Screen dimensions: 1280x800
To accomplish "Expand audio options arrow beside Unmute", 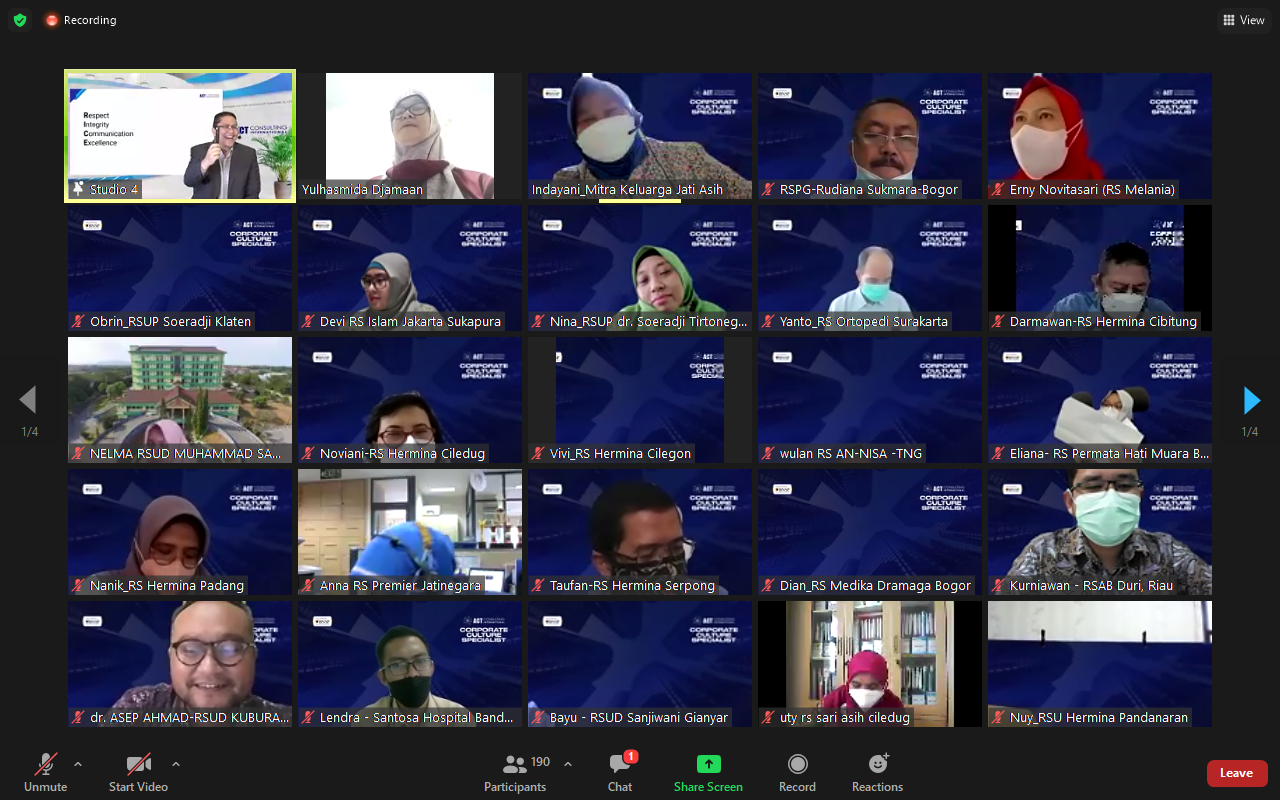I will click(x=78, y=764).
